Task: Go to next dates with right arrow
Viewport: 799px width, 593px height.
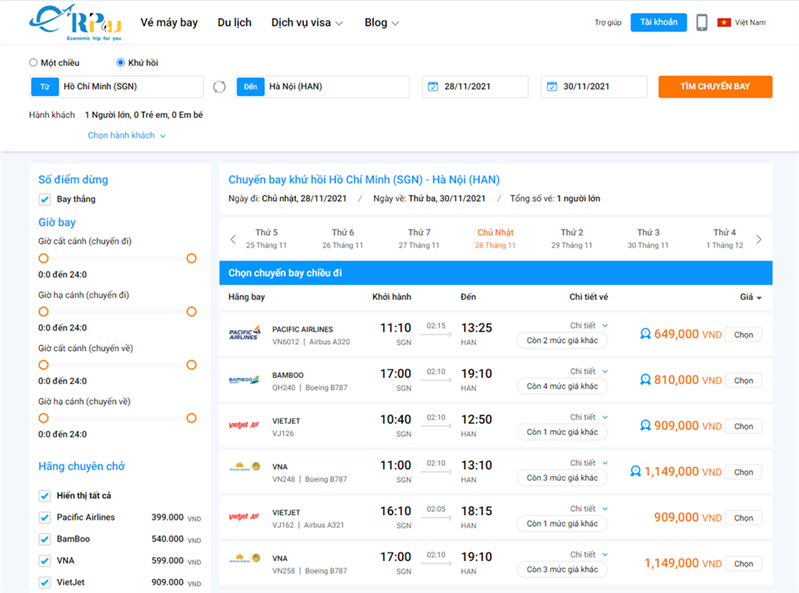Action: pos(759,239)
